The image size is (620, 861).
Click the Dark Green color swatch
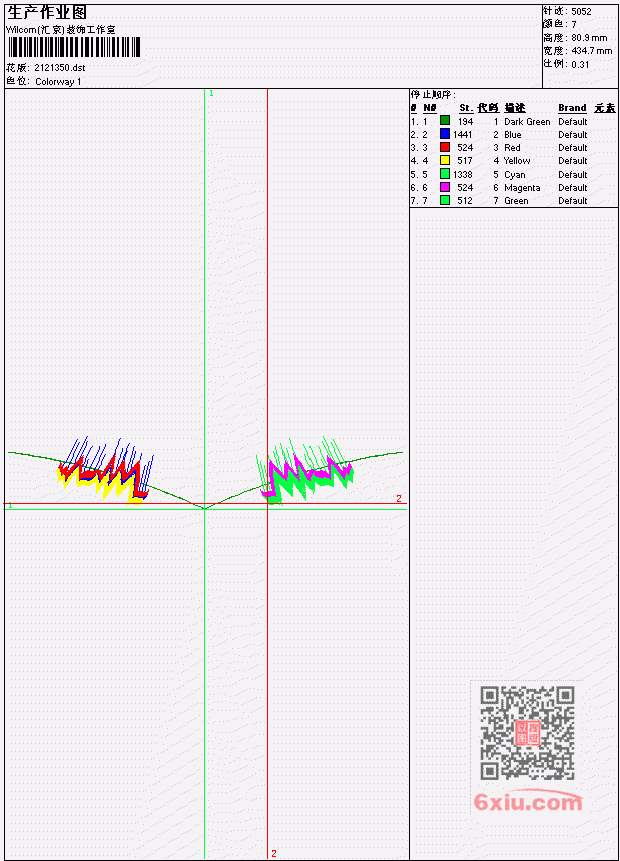pos(445,121)
